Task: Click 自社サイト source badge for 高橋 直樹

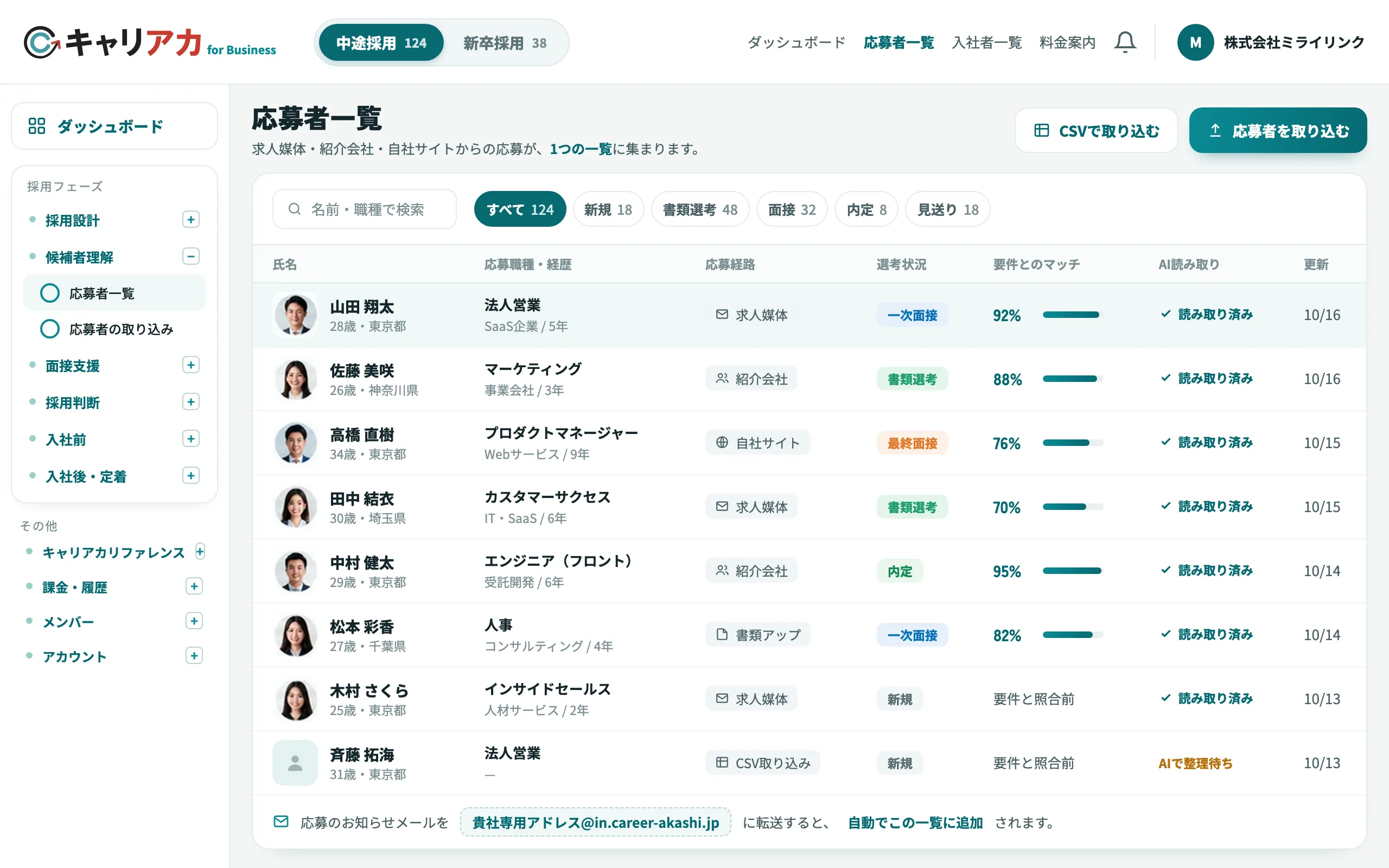Action: (x=757, y=443)
